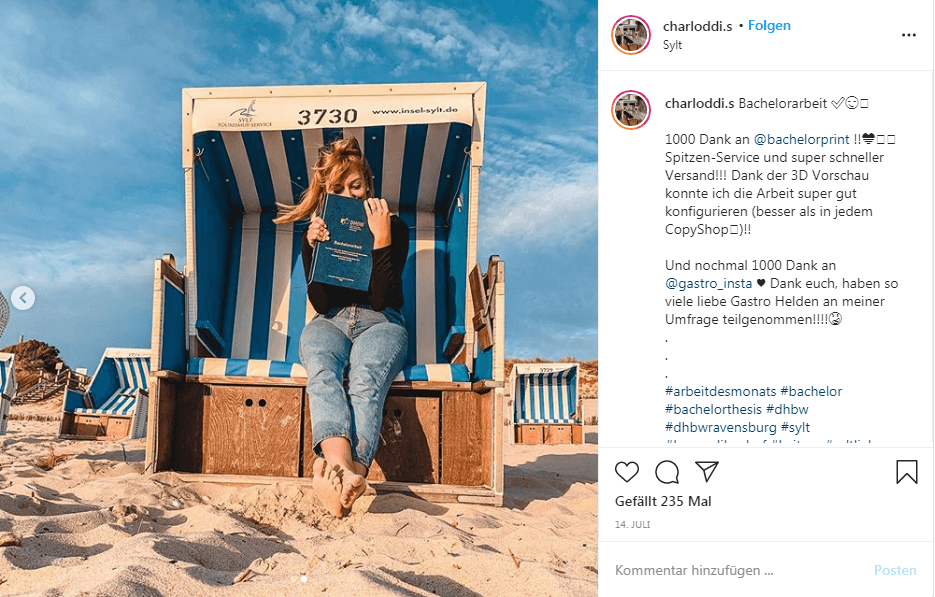Open charloddi.s avatar beside caption
Image resolution: width=935 pixels, height=597 pixels.
point(631,110)
